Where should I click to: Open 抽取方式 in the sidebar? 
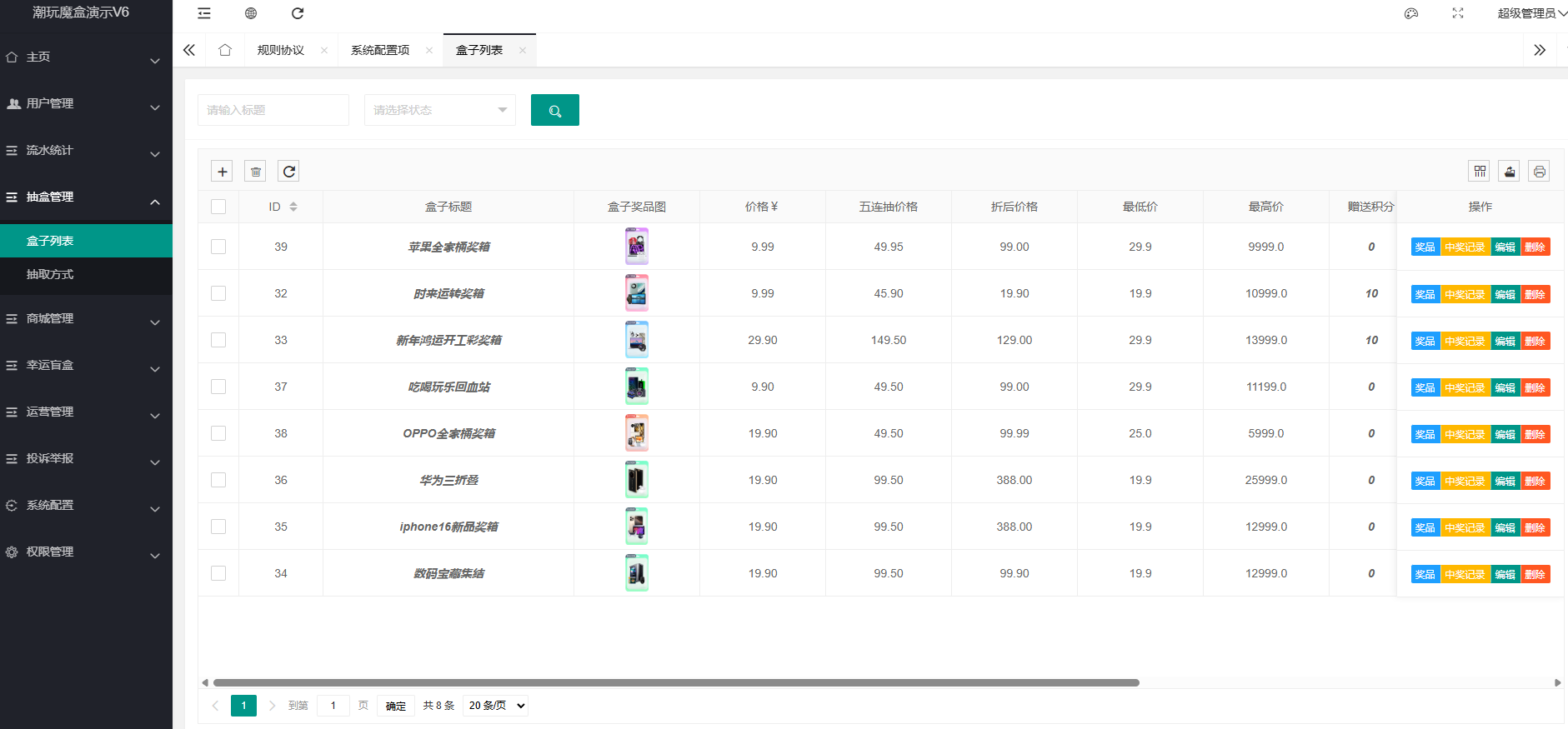click(x=50, y=274)
